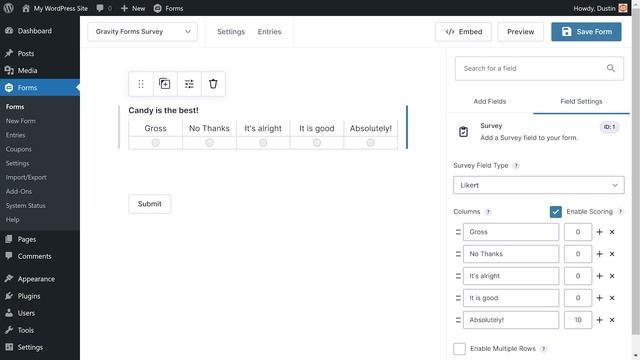Open the Entries tab in form header
Viewport: 640px width, 360px height.
point(269,31)
